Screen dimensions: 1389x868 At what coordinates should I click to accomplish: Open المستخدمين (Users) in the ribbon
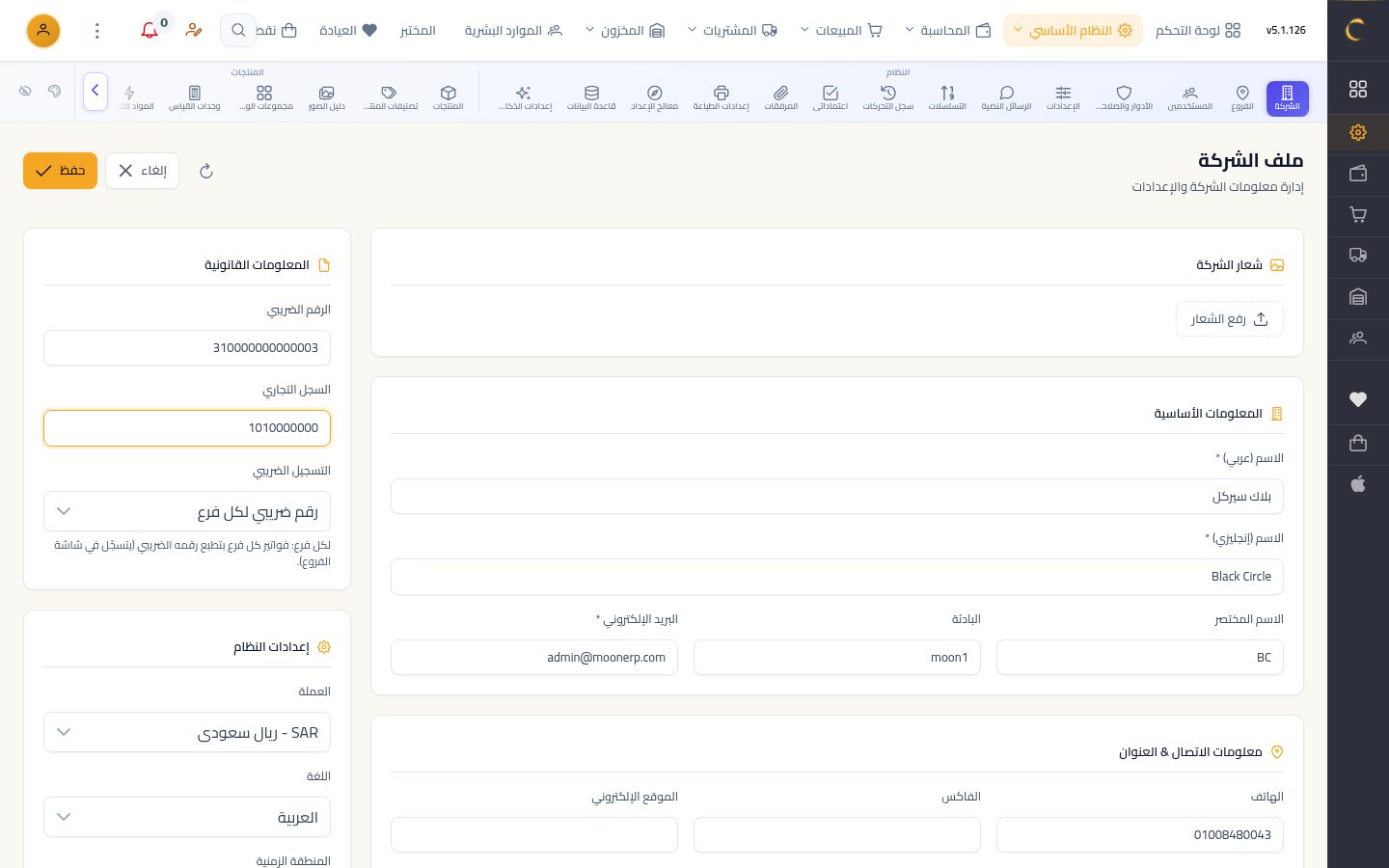click(1190, 97)
